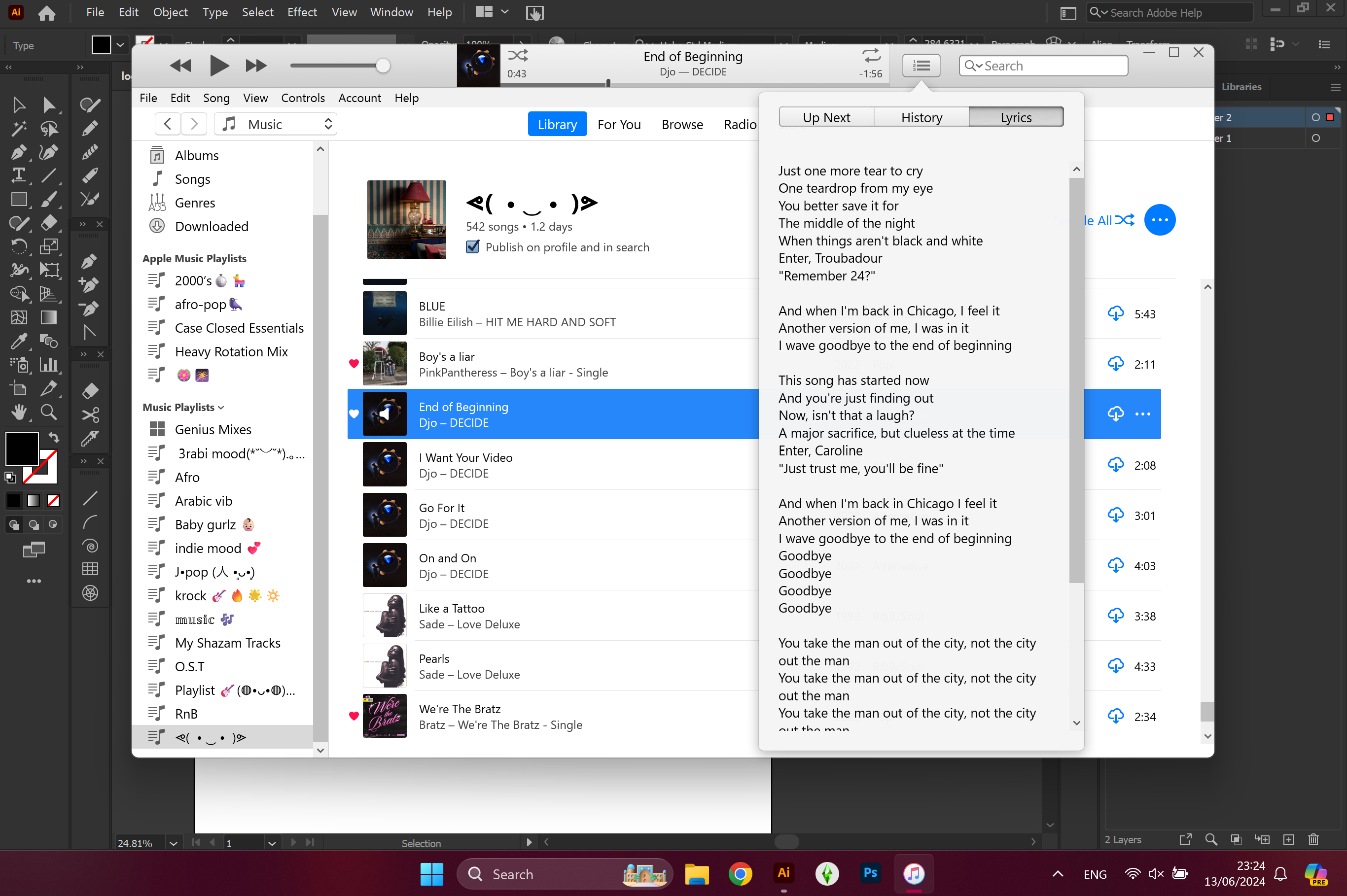The height and width of the screenshot is (896, 1347).
Task: Open the zoom level dropdown at 24.81%
Action: click(173, 842)
